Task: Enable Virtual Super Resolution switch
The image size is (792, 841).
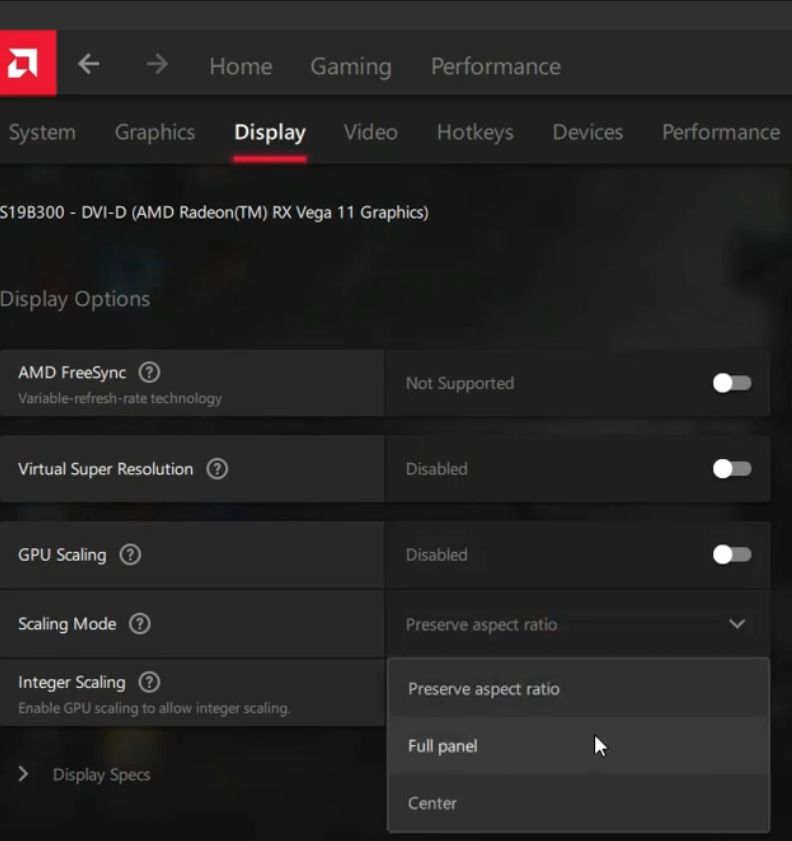Action: click(732, 469)
